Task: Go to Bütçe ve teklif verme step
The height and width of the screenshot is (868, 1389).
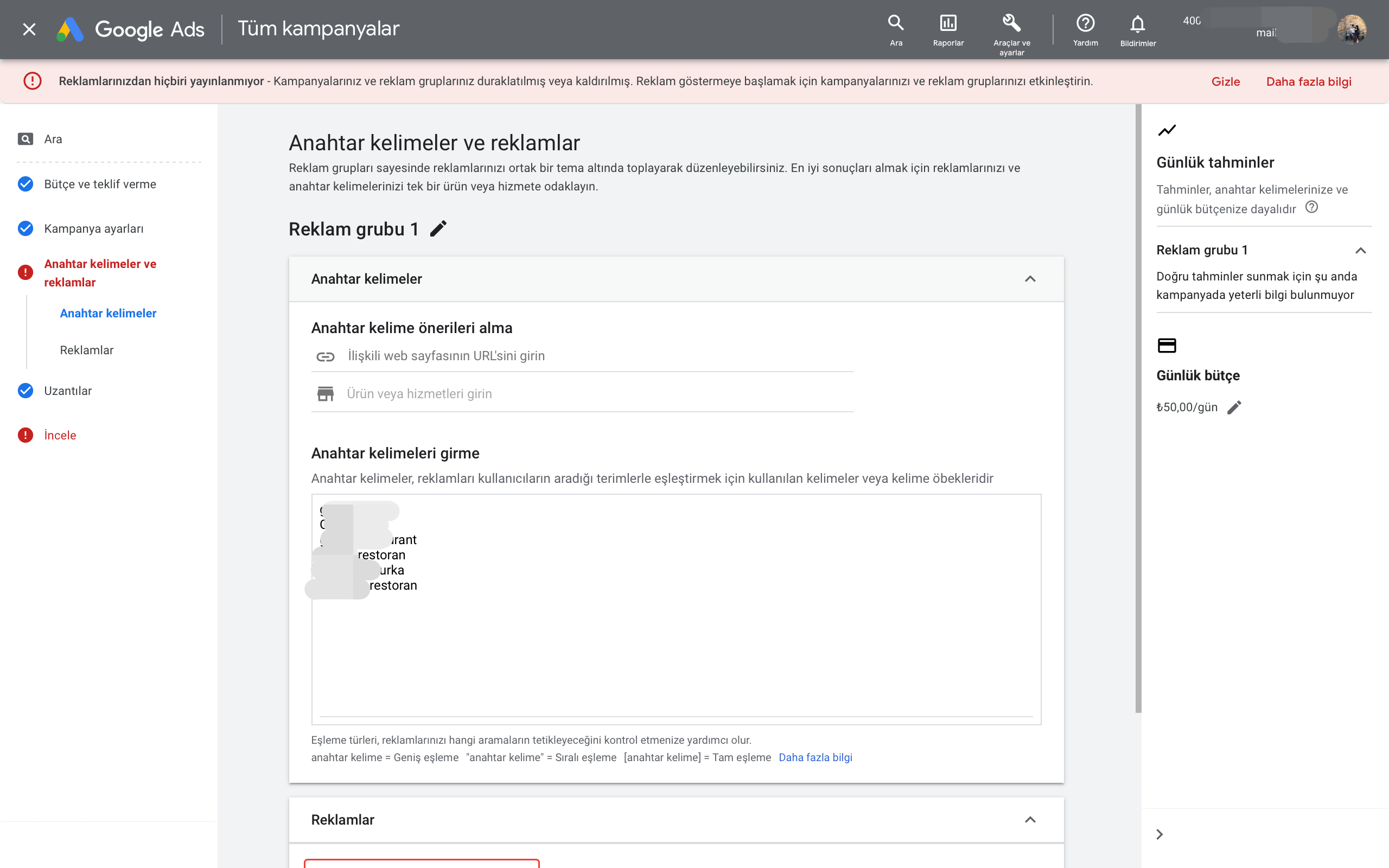Action: click(x=100, y=184)
